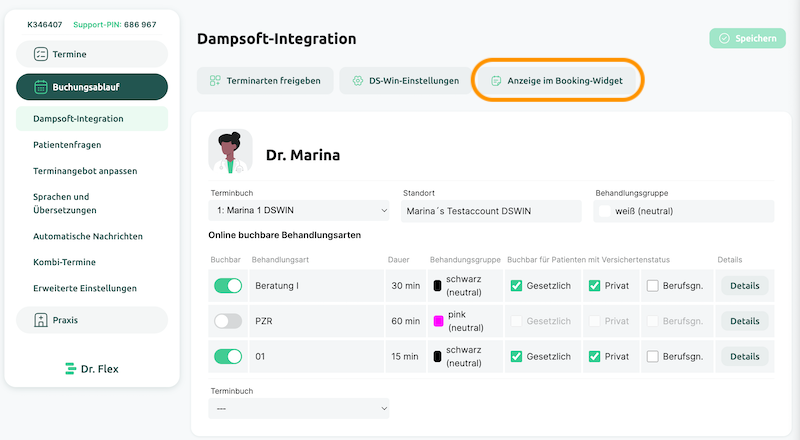This screenshot has height=440, width=800.
Task: Check Berufsgn. in the 01 row
Action: 653,356
